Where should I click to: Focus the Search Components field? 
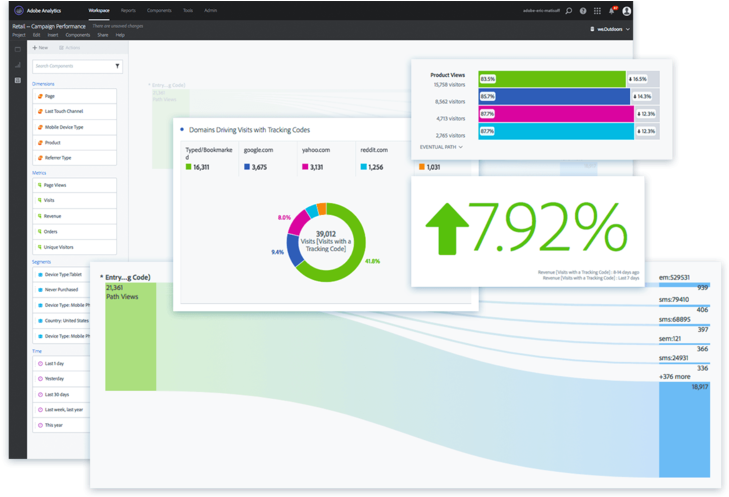pos(77,66)
